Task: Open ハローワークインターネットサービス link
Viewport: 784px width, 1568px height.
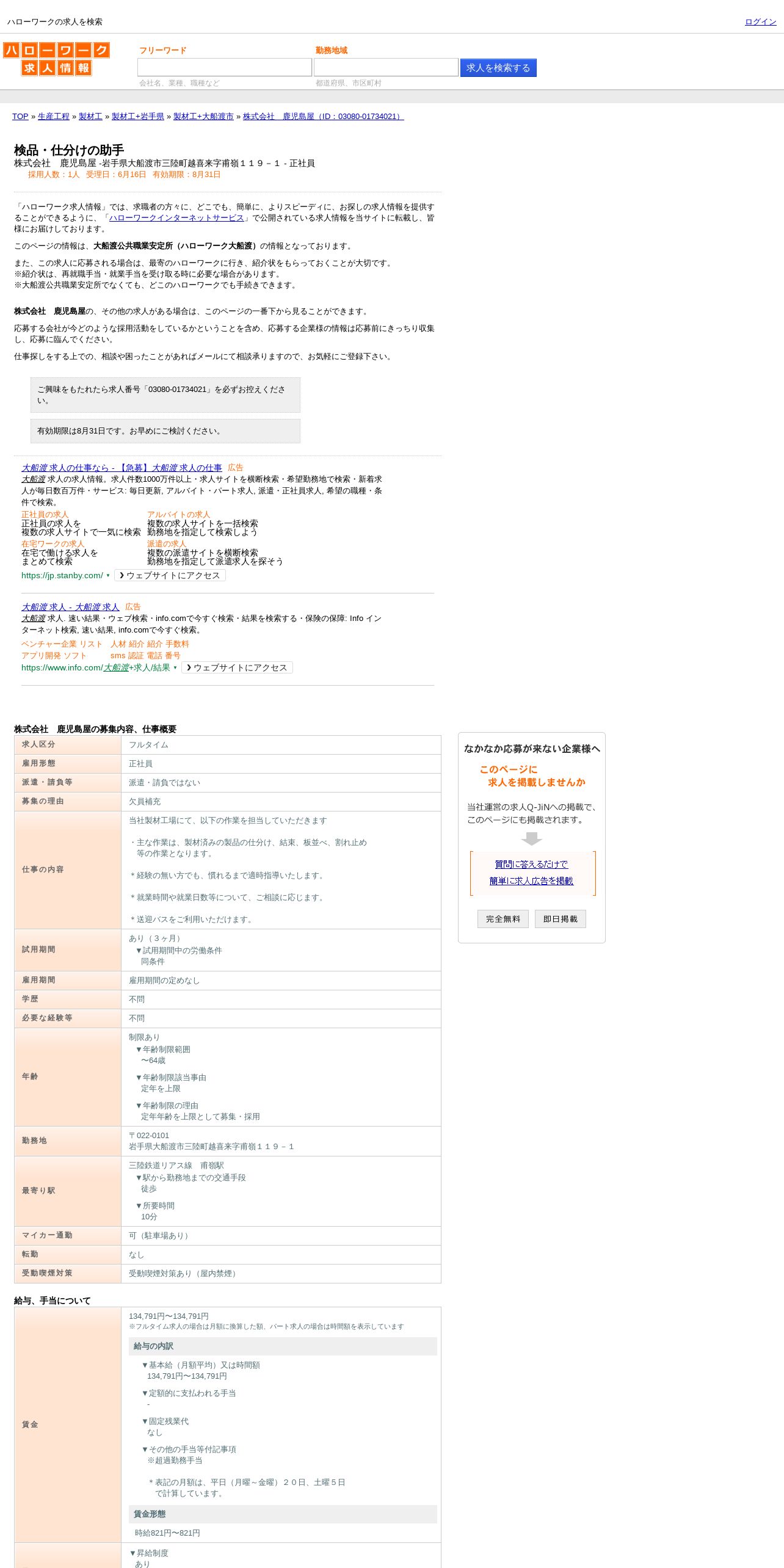Action: pos(176,218)
